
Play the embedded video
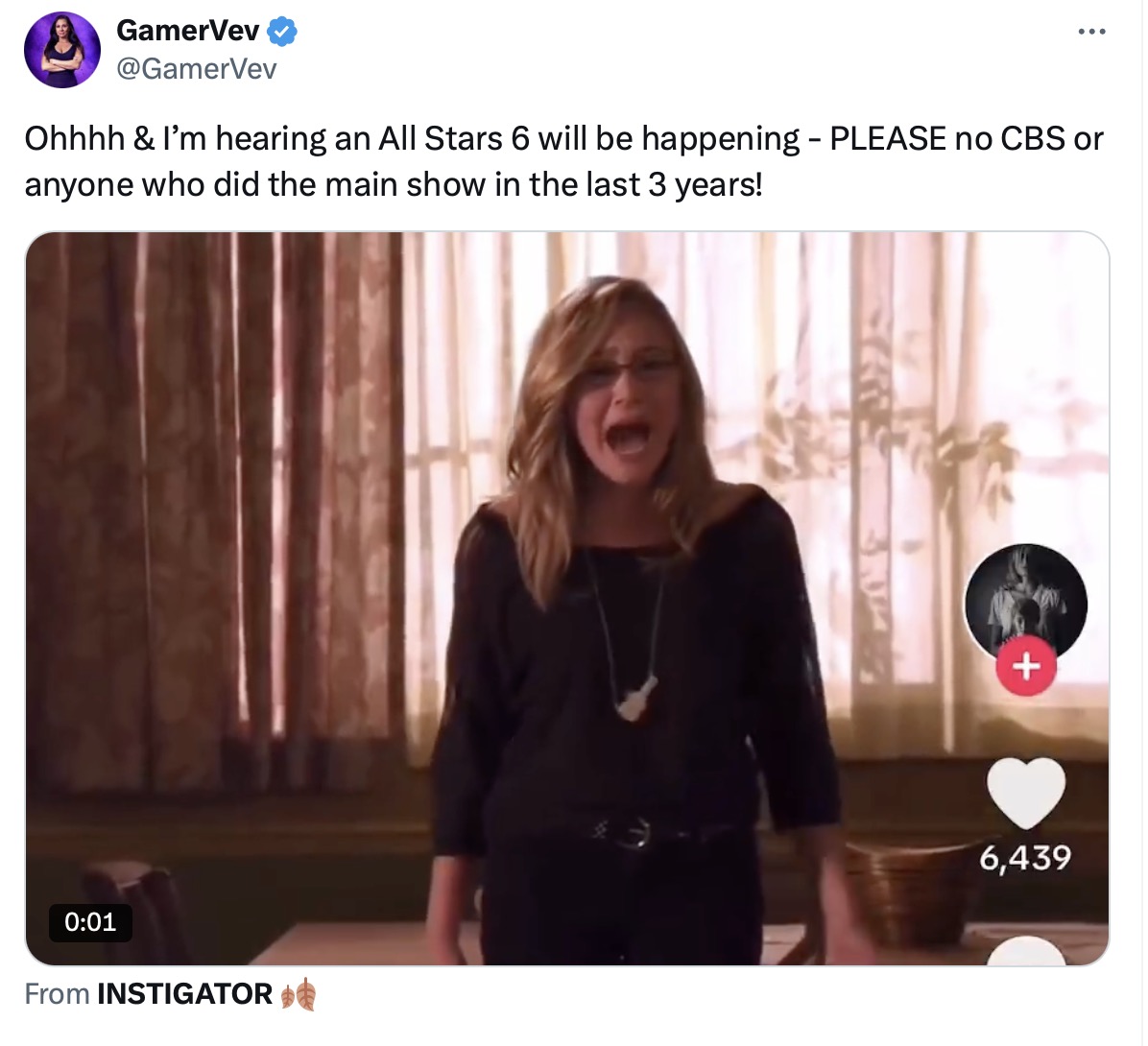pos(567,599)
